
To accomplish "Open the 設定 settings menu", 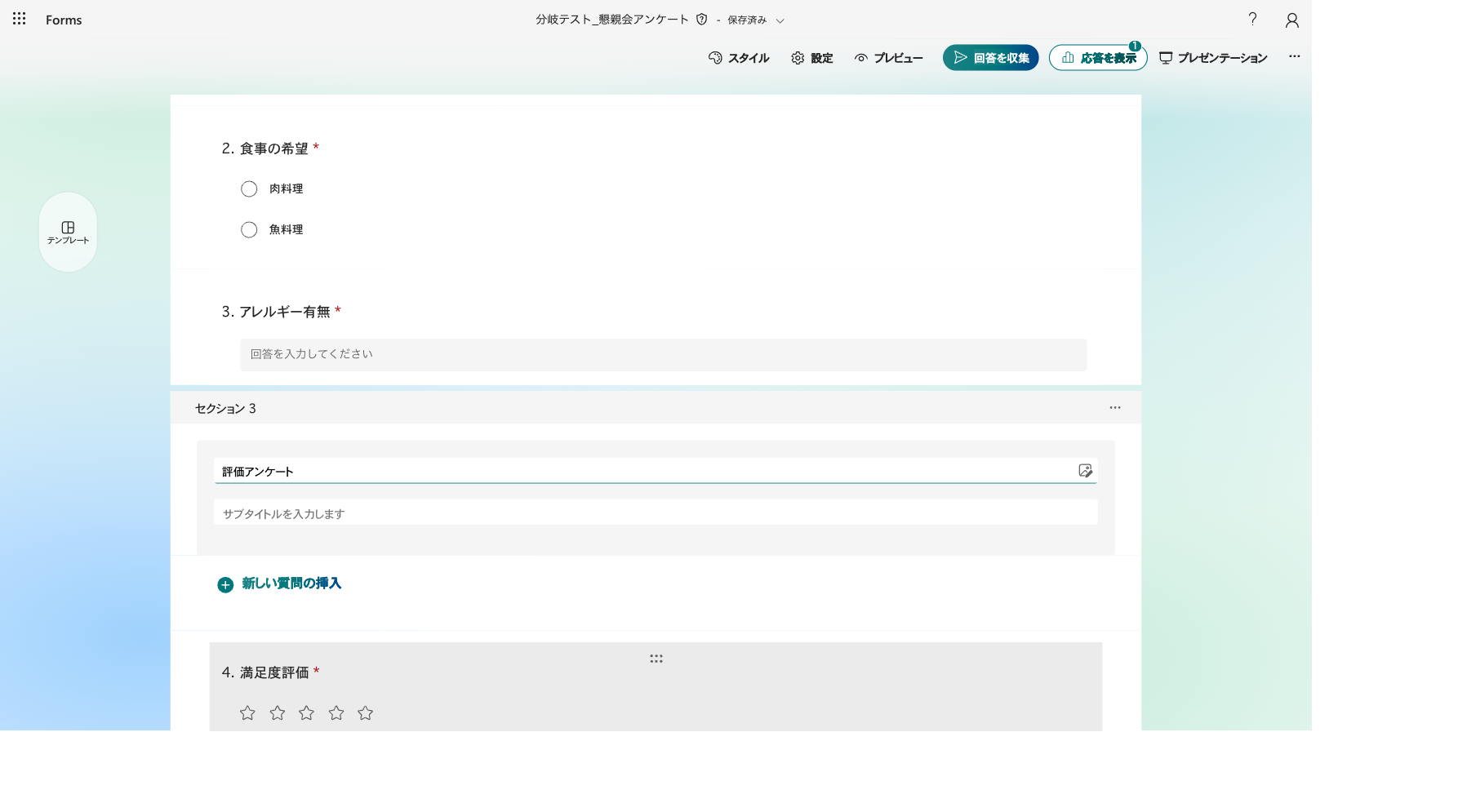I will 811,58.
